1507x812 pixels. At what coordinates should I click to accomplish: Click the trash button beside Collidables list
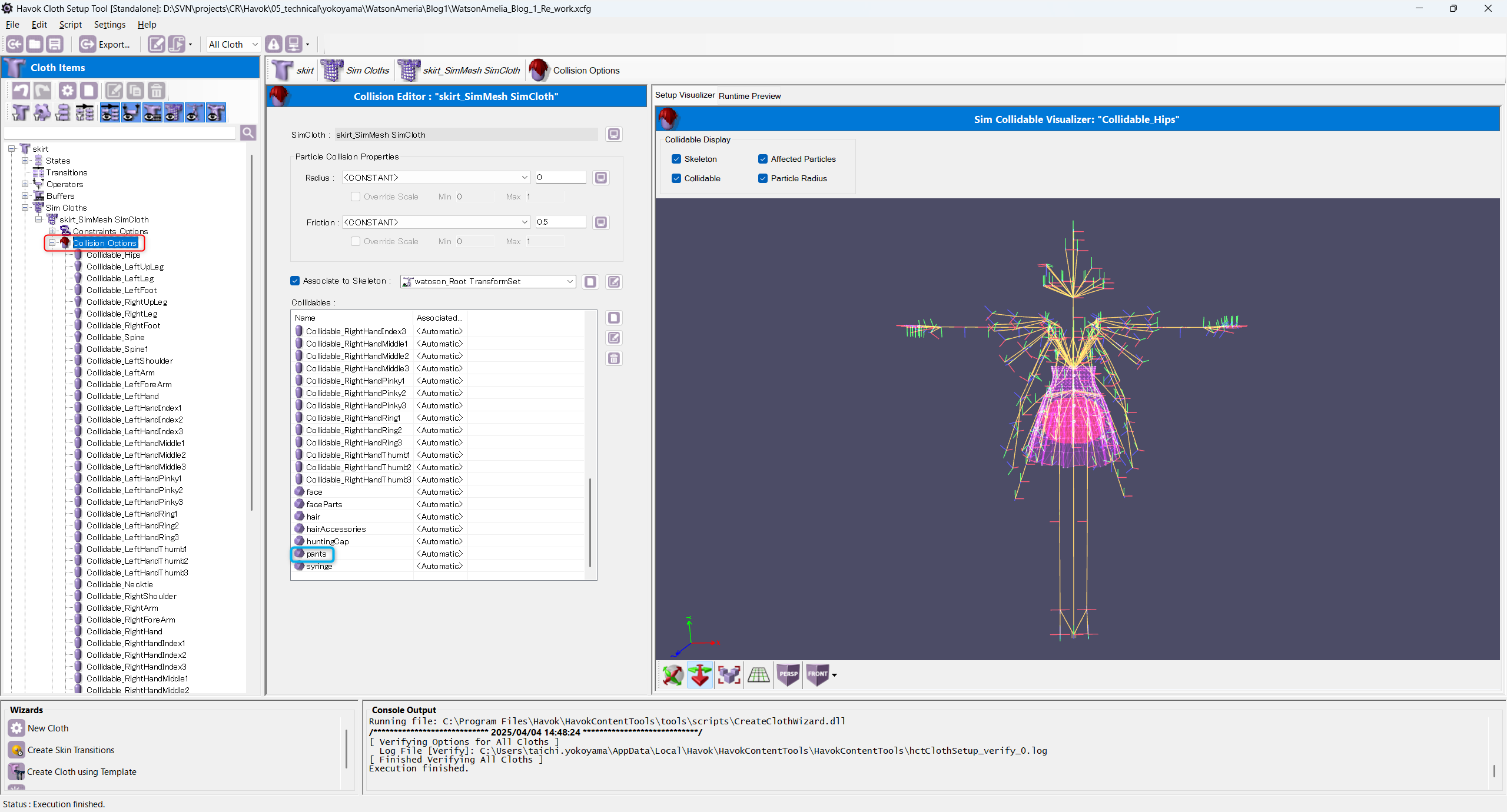click(x=614, y=358)
